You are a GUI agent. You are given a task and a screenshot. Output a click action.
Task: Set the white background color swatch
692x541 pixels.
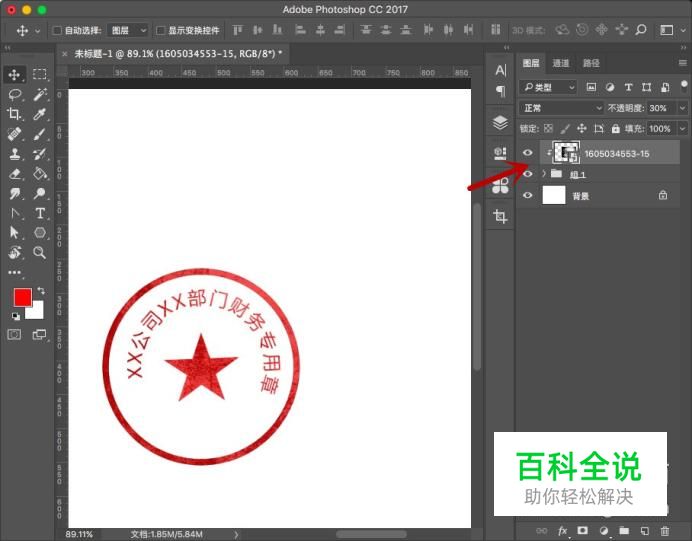tap(37, 312)
